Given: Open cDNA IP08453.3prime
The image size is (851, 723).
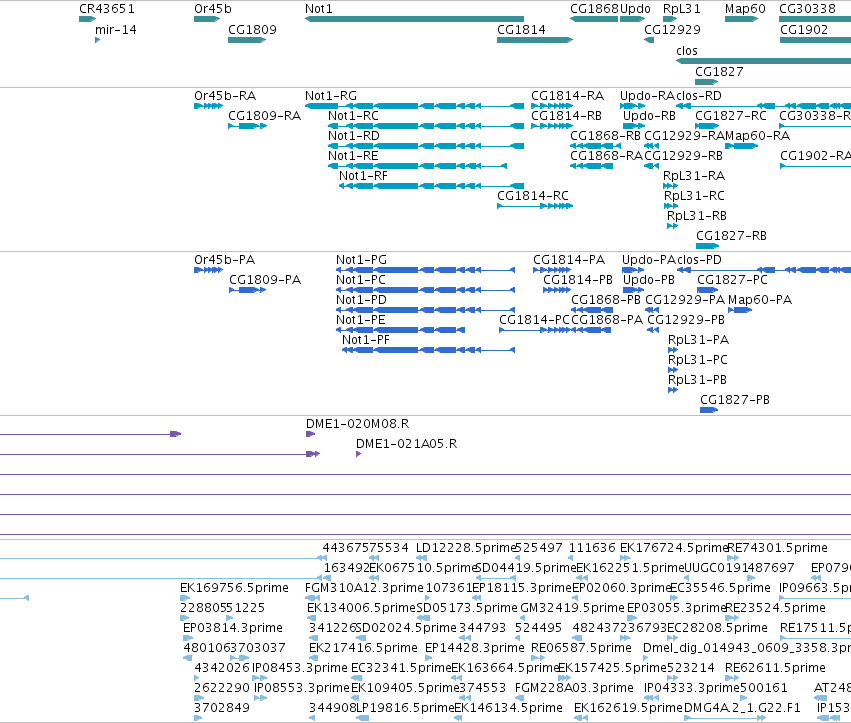Looking at the screenshot, I should (x=259, y=678).
